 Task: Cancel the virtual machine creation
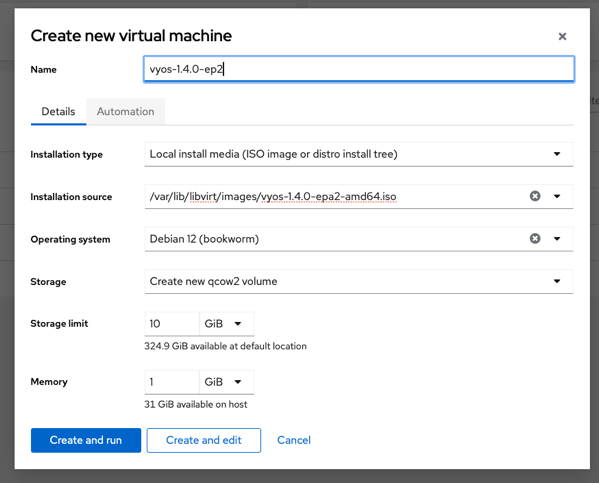[294, 440]
